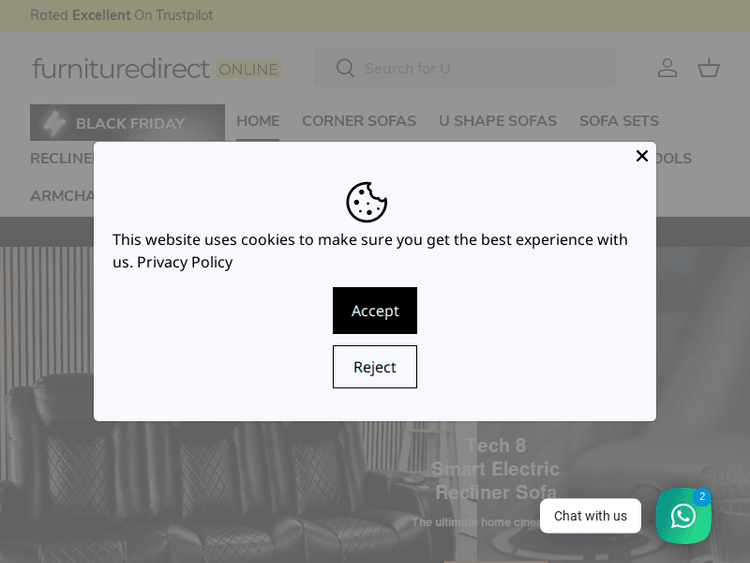Open the shopping basket icon
750x563 pixels.
pos(709,68)
